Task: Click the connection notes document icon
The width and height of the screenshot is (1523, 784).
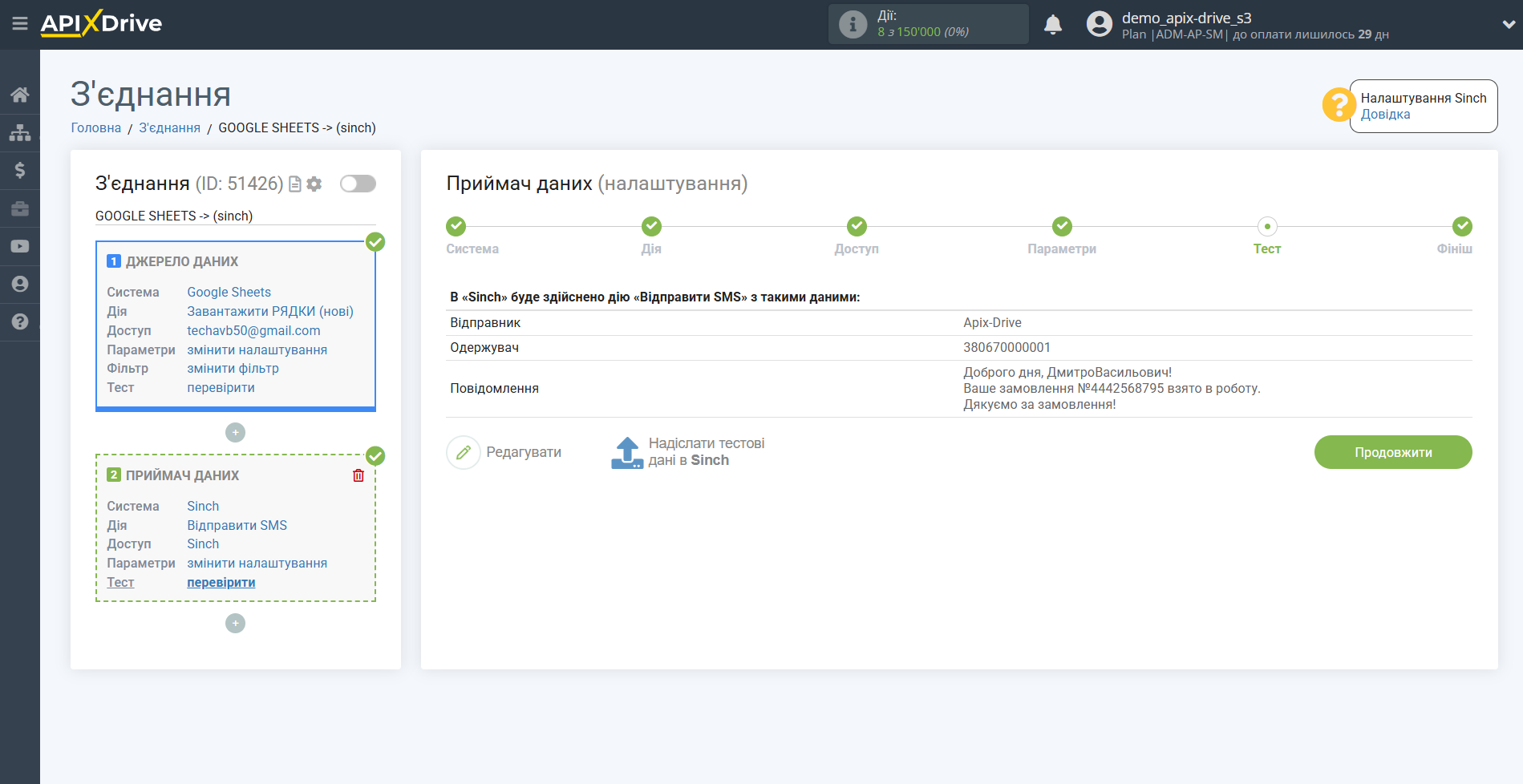Action: 295,184
